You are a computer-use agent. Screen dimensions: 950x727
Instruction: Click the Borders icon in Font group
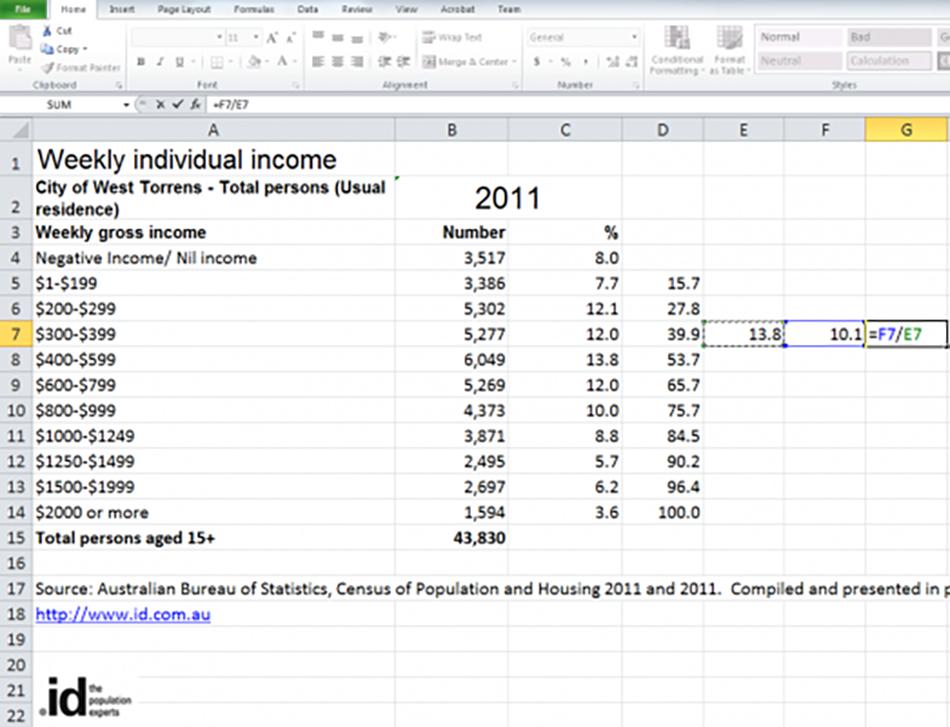tap(216, 62)
